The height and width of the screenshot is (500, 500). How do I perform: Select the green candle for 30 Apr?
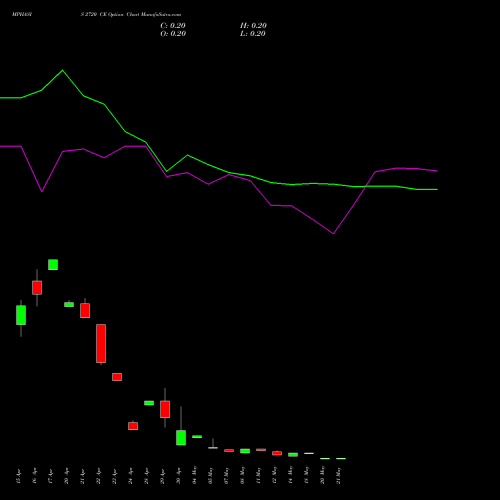coord(181,438)
